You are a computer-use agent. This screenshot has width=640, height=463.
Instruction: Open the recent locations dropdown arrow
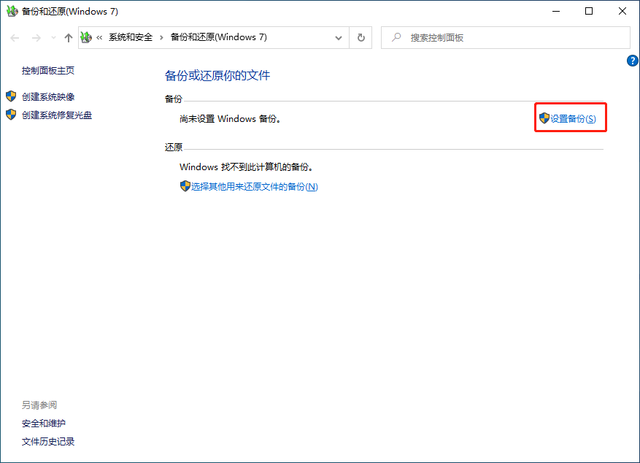click(53, 38)
